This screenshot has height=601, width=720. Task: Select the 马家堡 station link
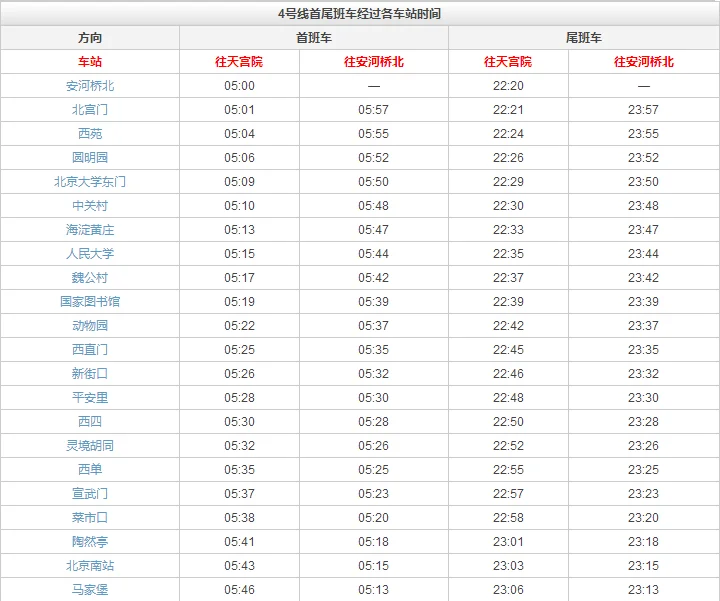[x=90, y=590]
